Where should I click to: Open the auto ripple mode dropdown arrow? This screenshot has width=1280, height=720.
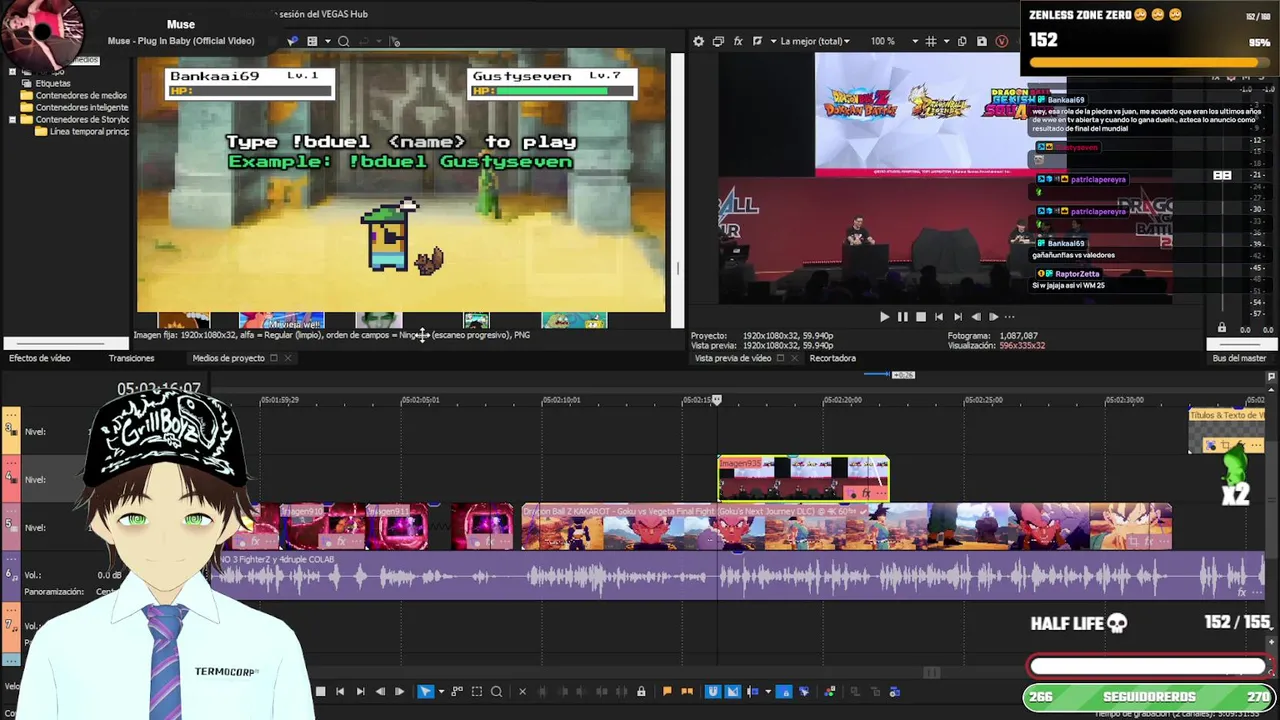pos(768,691)
